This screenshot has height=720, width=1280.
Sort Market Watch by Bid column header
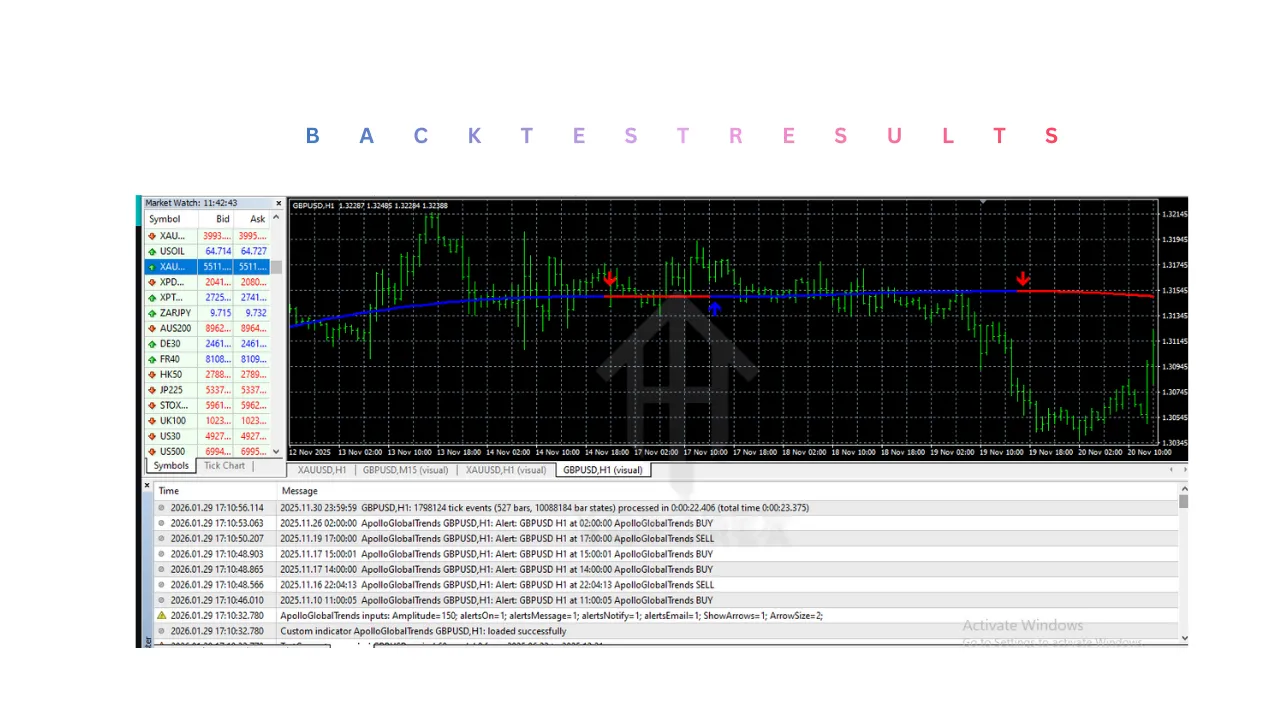click(x=216, y=219)
